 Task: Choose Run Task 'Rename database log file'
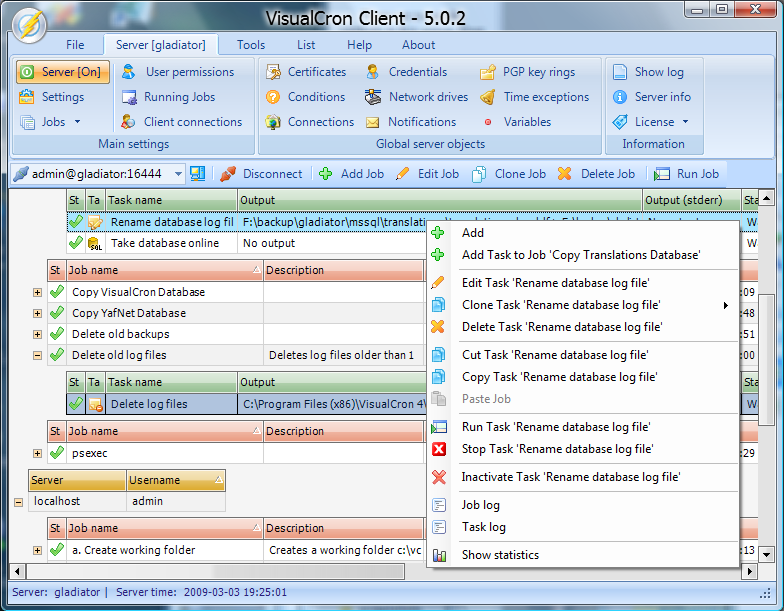(x=583, y=427)
